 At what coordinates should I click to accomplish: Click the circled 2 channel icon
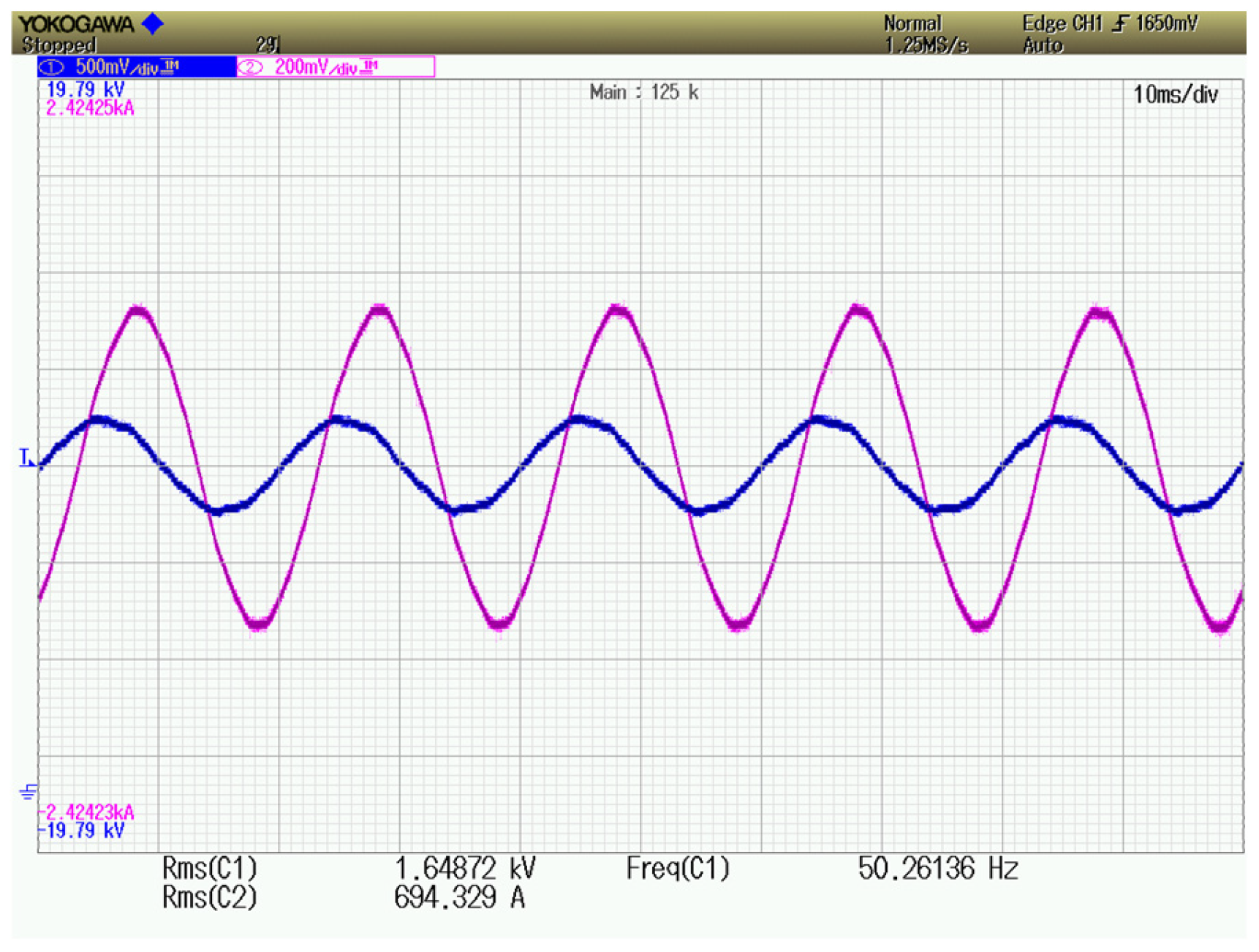(250, 68)
